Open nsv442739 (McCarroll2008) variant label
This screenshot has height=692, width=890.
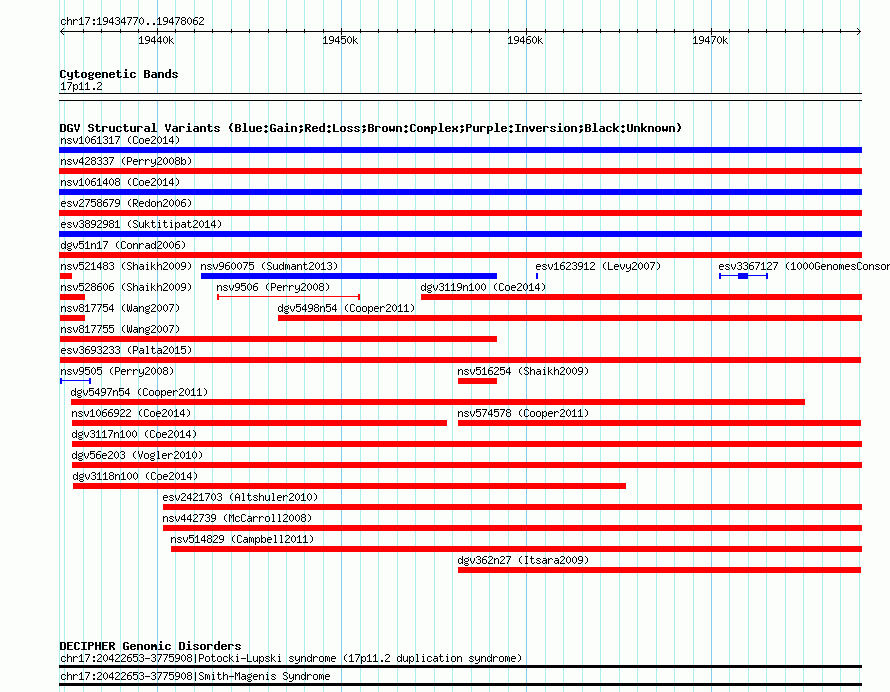coord(237,518)
